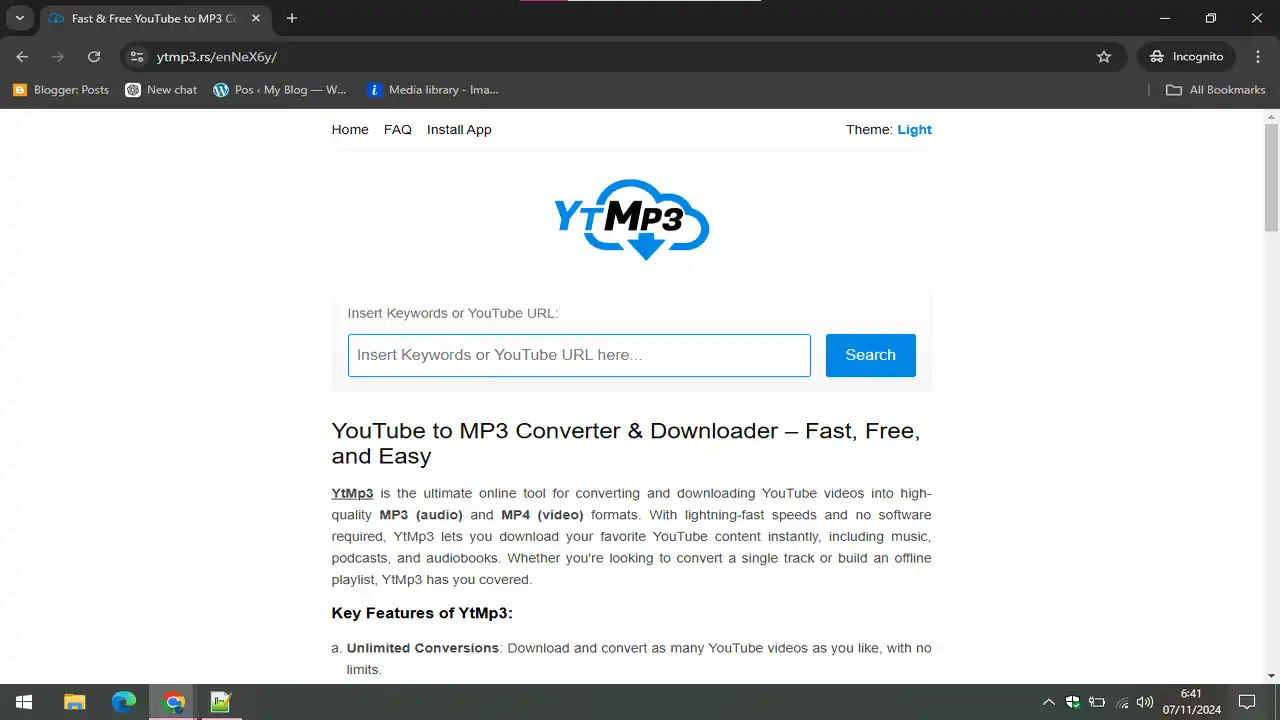
Task: Open the My Blog WordPress bookmark
Action: pos(280,90)
